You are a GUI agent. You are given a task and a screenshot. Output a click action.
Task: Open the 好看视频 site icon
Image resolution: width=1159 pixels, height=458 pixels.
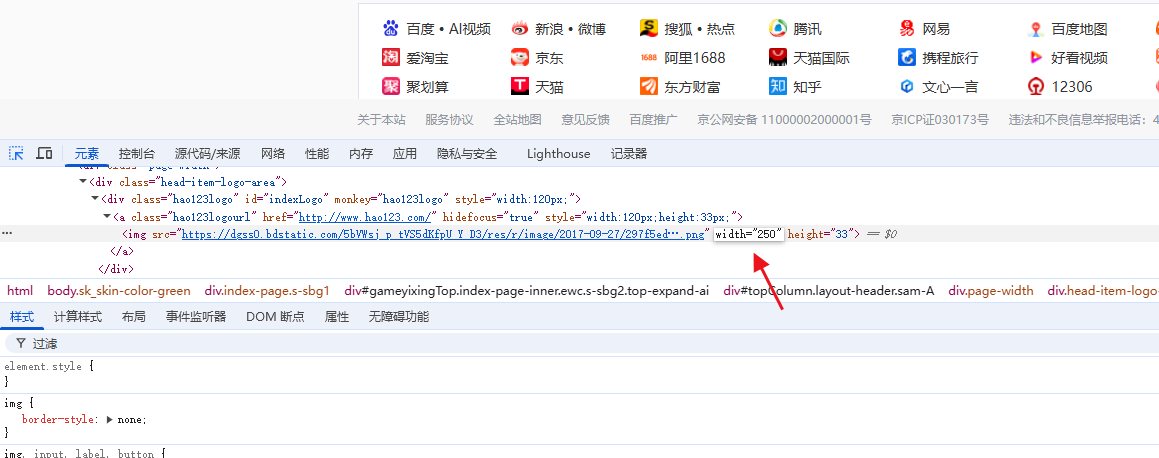[1036, 58]
